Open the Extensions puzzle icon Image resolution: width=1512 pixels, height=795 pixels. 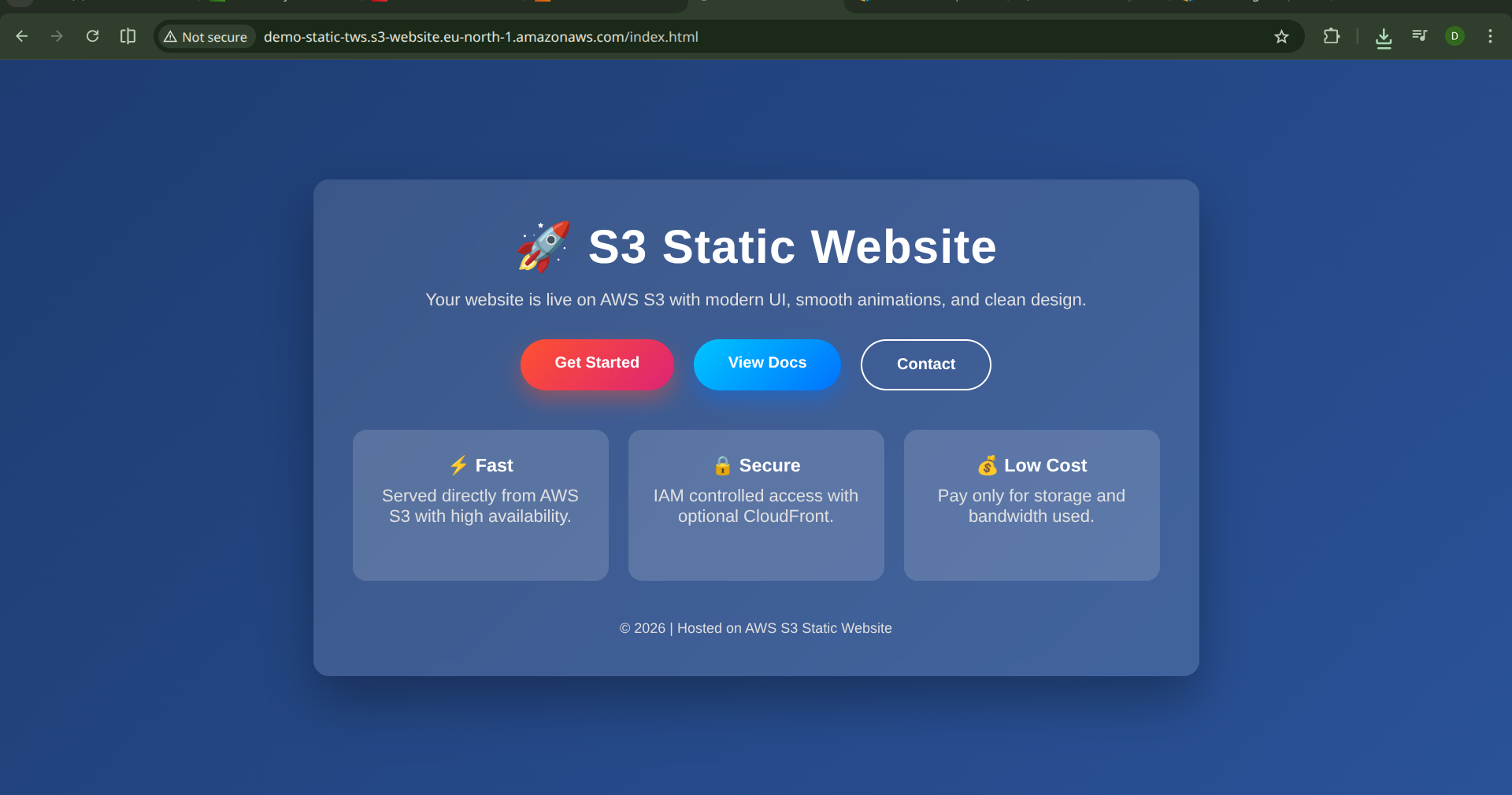point(1331,36)
